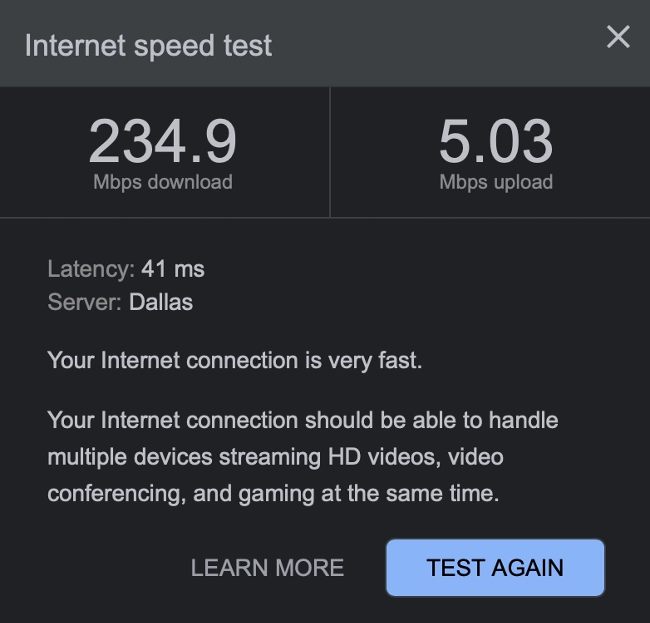Close the Internet speed test dialog
This screenshot has height=623, width=650.
coord(618,38)
